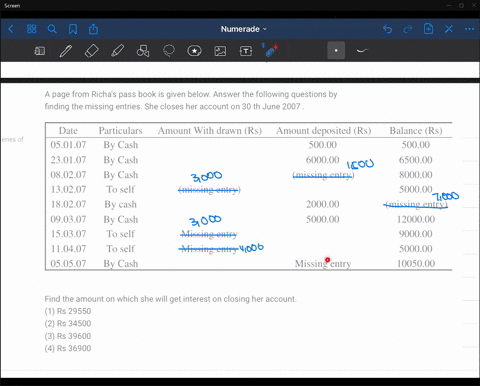Click the date 18.02.07
Screen dimensions: 480x386
[x=68, y=204]
